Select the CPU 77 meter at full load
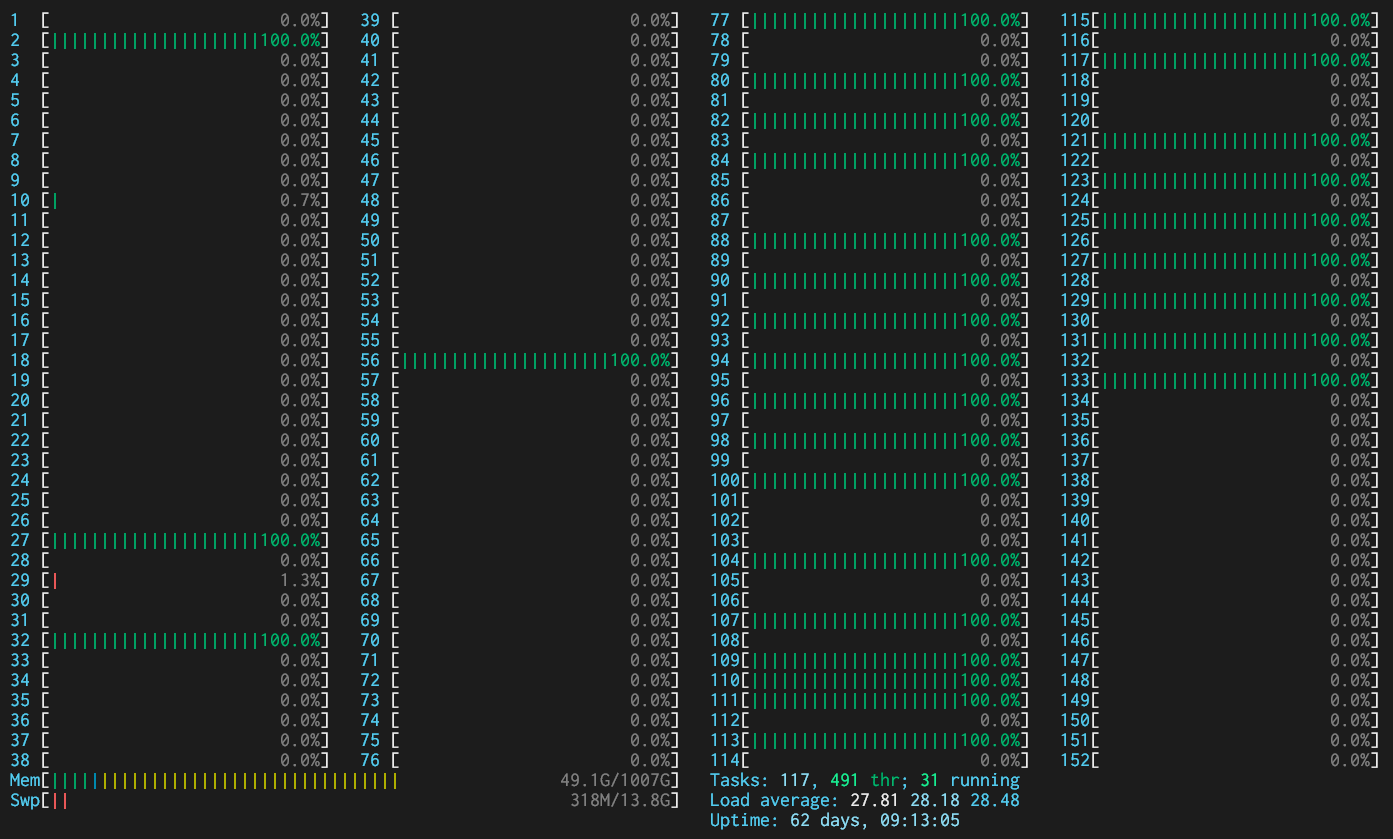1393x839 pixels. pos(880,20)
